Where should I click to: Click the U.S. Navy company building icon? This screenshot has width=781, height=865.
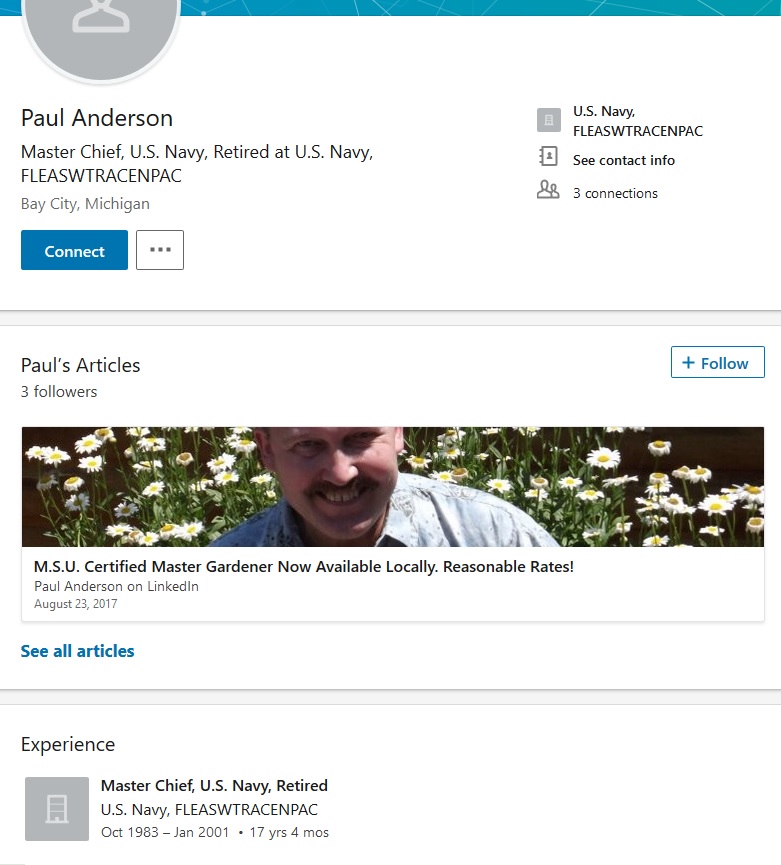click(549, 121)
